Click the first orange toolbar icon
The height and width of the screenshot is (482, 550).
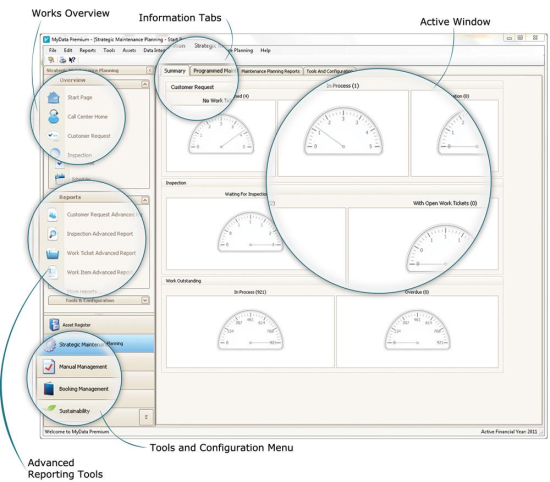[x=51, y=60]
